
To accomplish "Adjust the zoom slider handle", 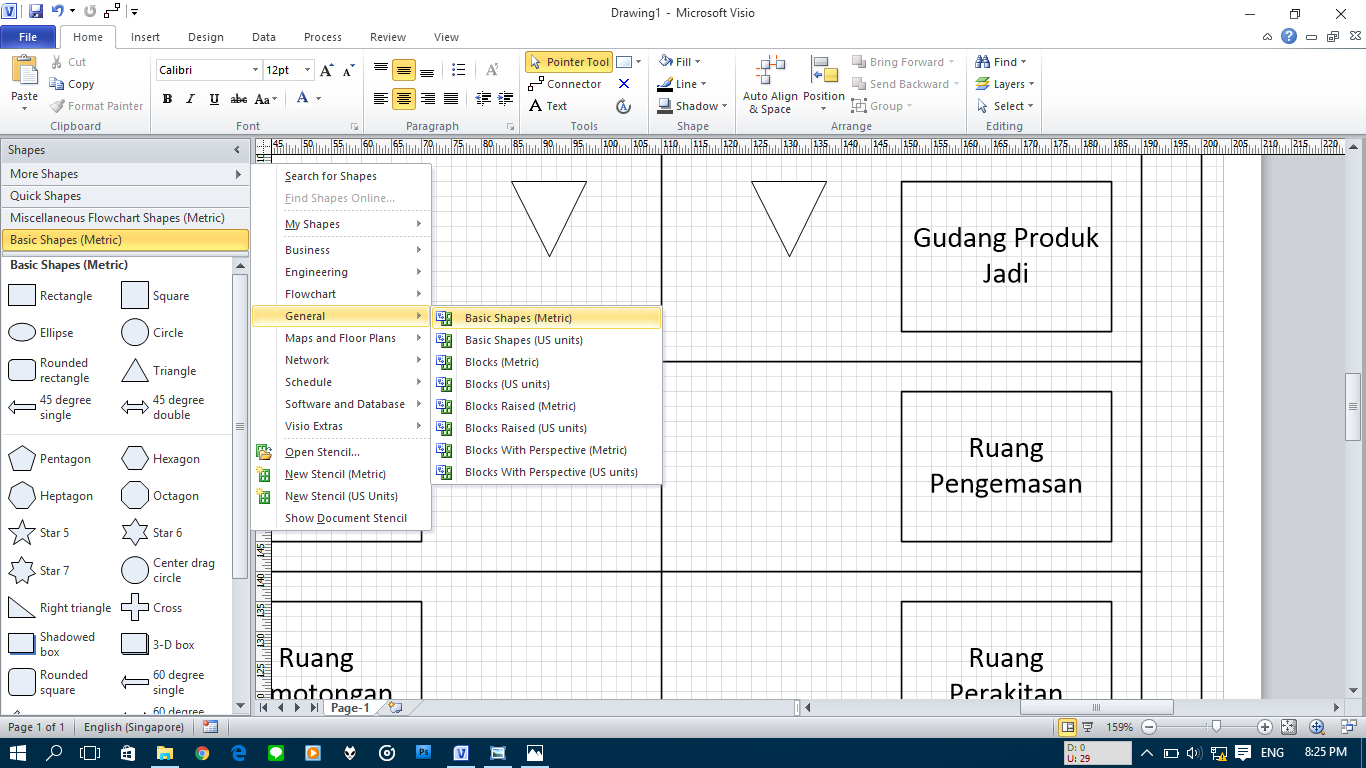I will click(1215, 727).
